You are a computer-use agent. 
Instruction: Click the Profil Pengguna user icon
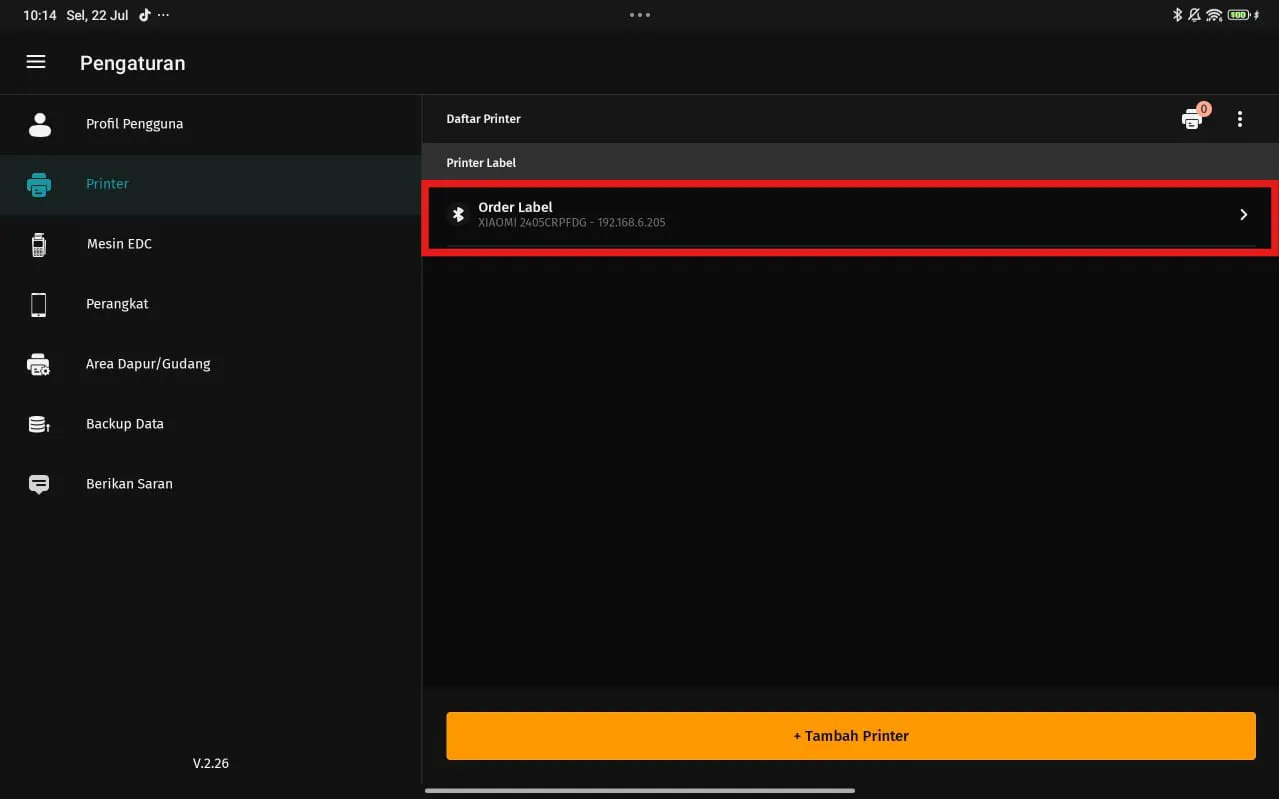tap(39, 124)
